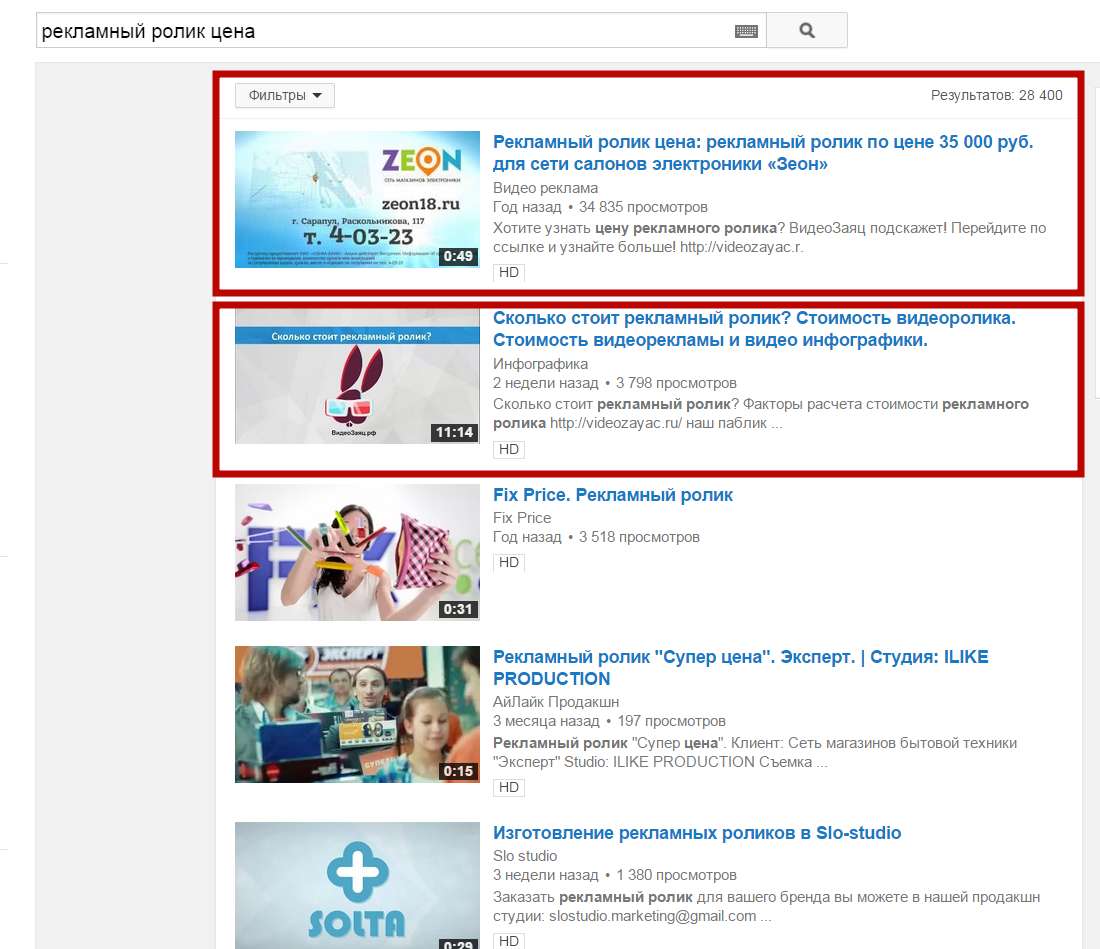Click '3 месяца назад • 197 просмотров' text
Image resolution: width=1100 pixels, height=949 pixels.
[x=609, y=722]
